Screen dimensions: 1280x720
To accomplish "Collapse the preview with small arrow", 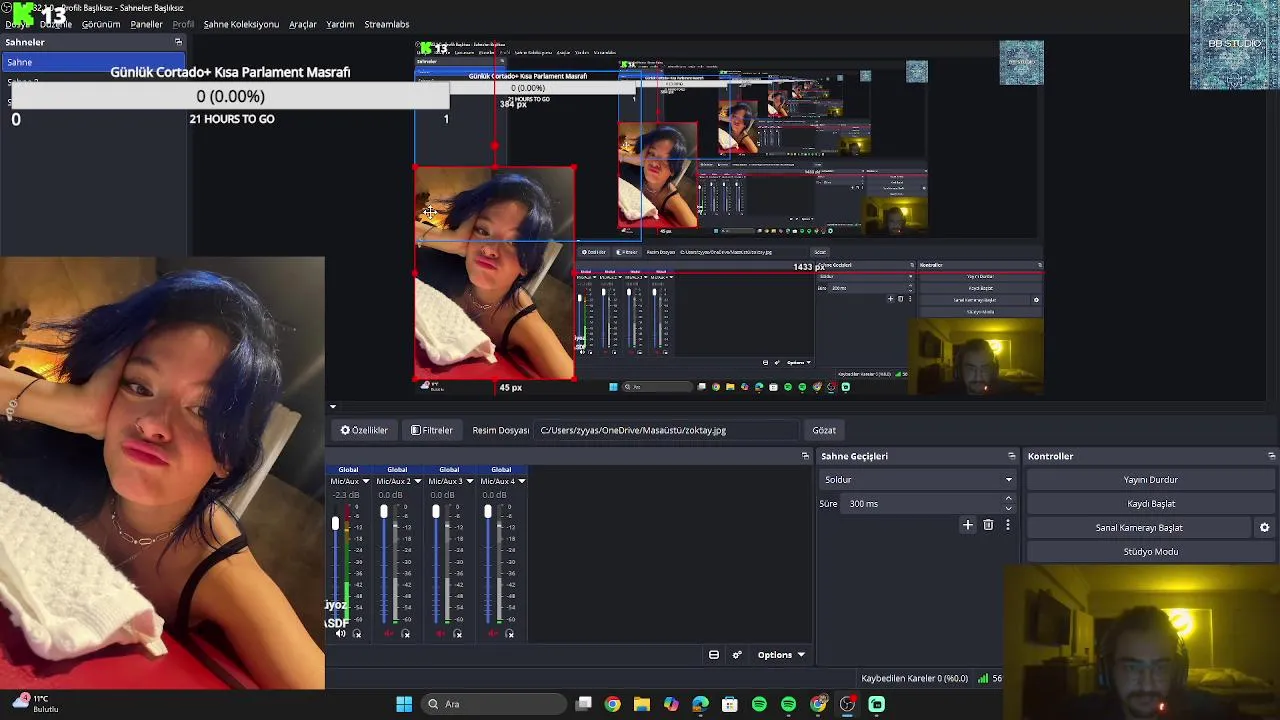I will 333,407.
